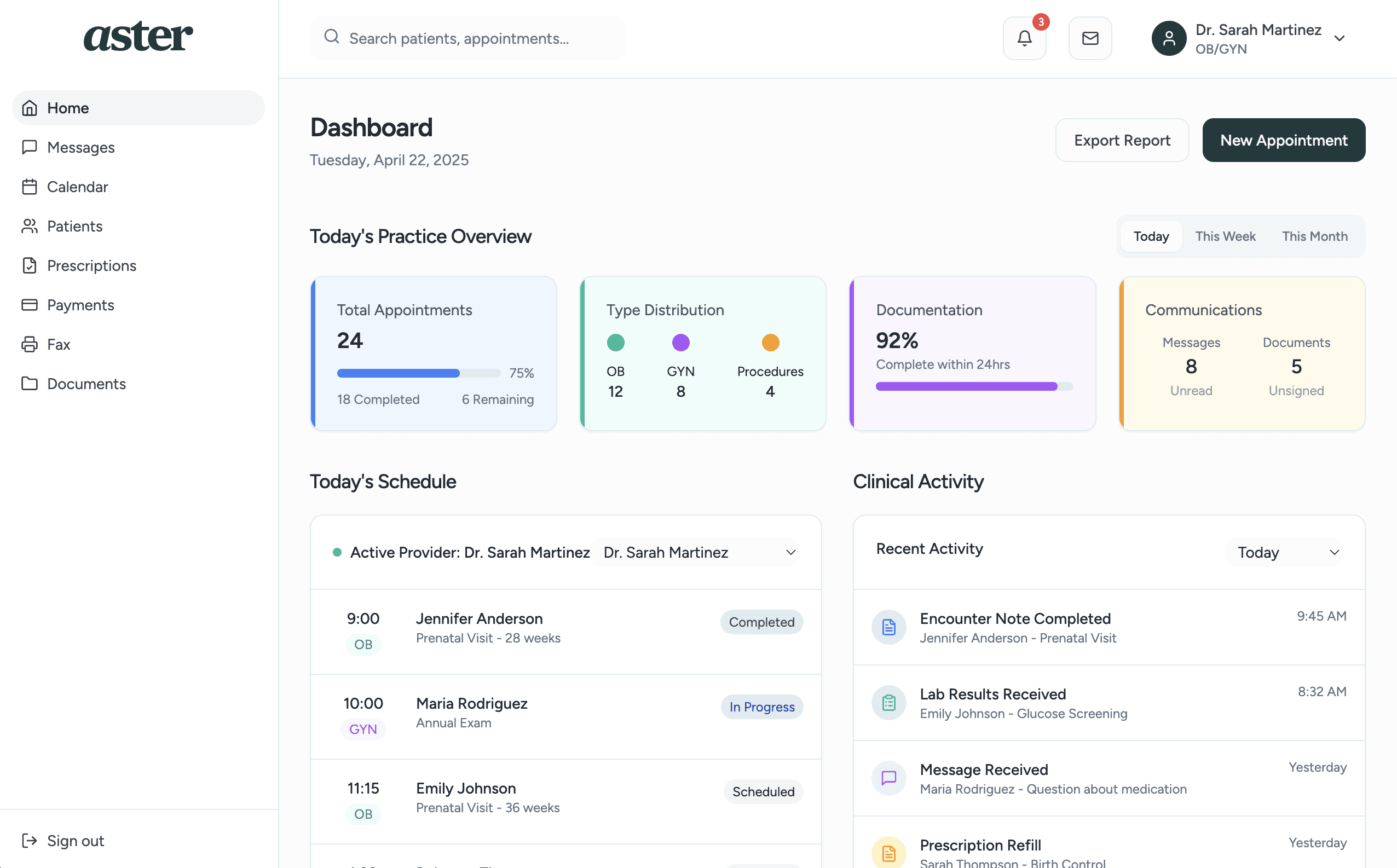Click the Export Report button
This screenshot has height=868, width=1397.
[1122, 140]
